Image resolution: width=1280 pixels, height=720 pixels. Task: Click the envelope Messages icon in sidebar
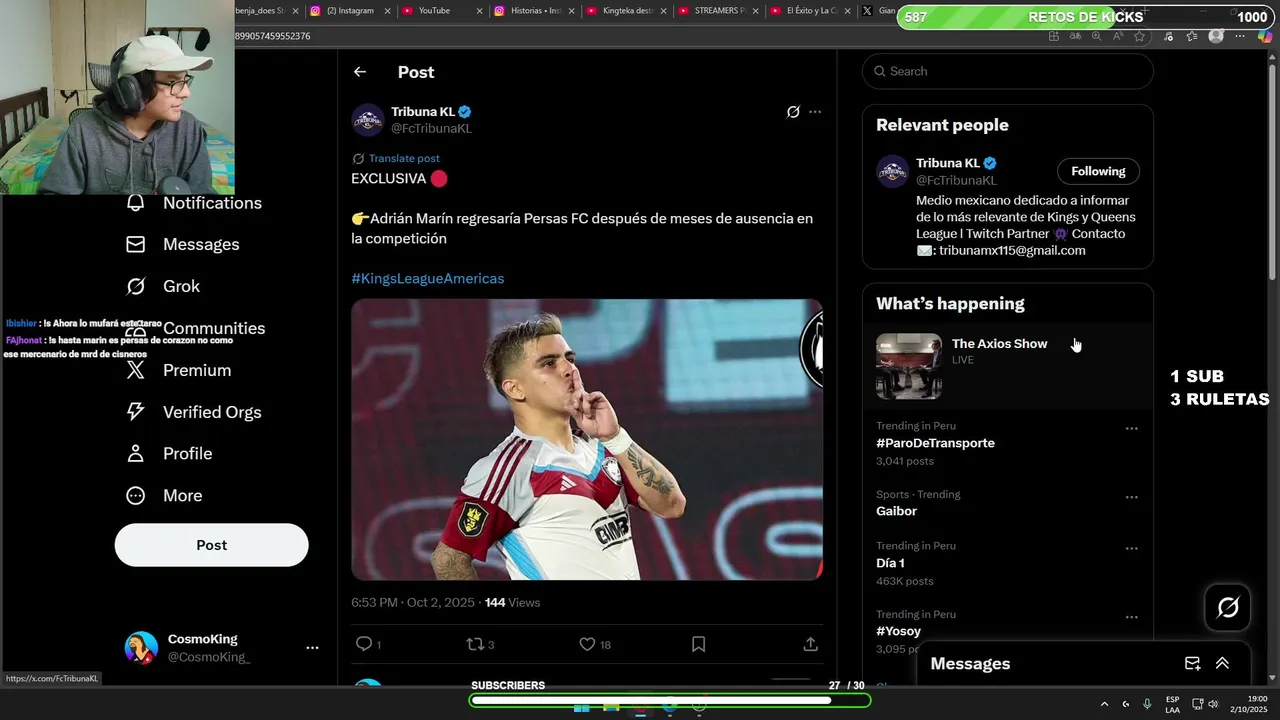[136, 244]
